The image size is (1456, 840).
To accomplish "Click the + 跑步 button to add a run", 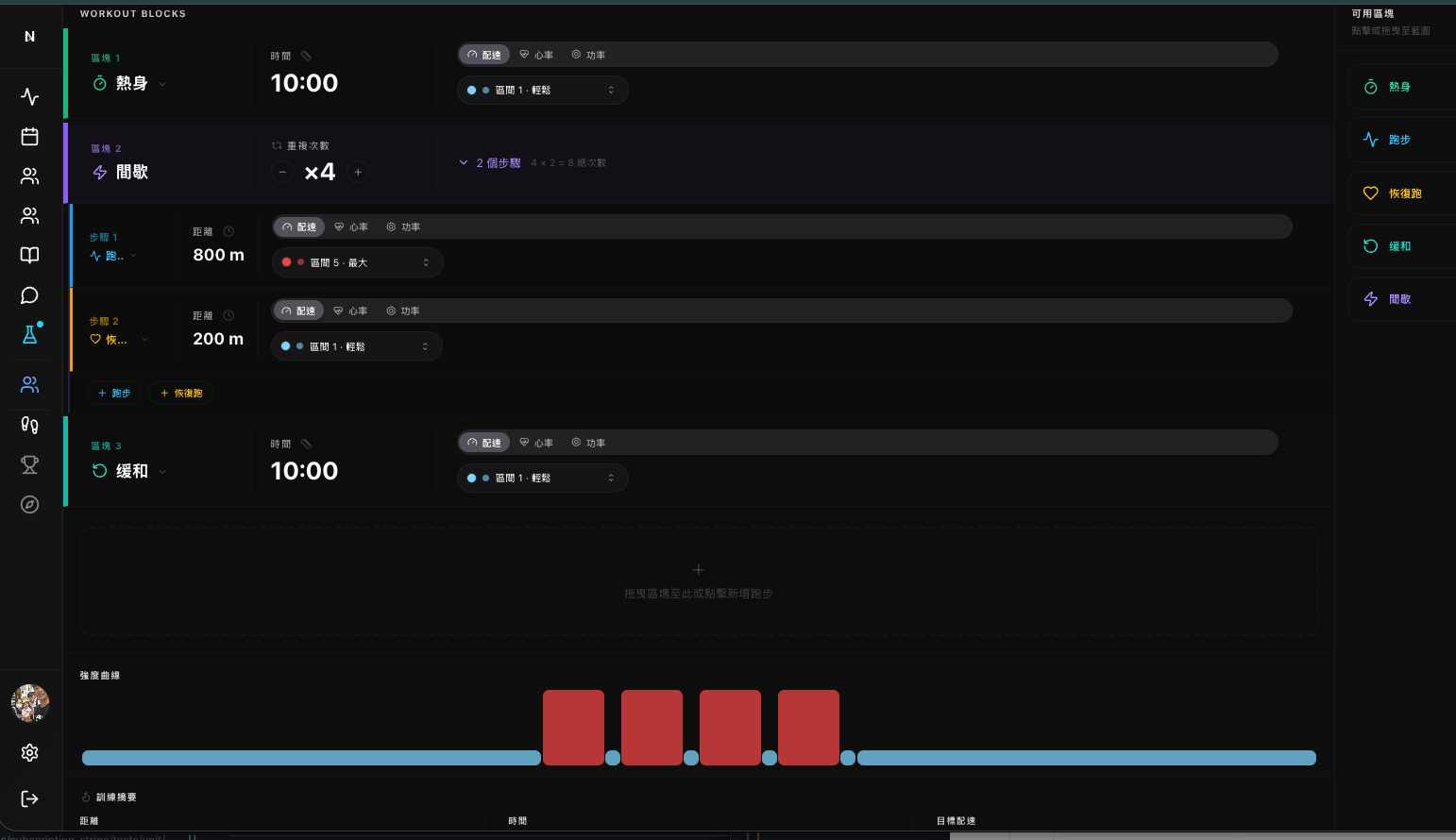I will tap(114, 393).
